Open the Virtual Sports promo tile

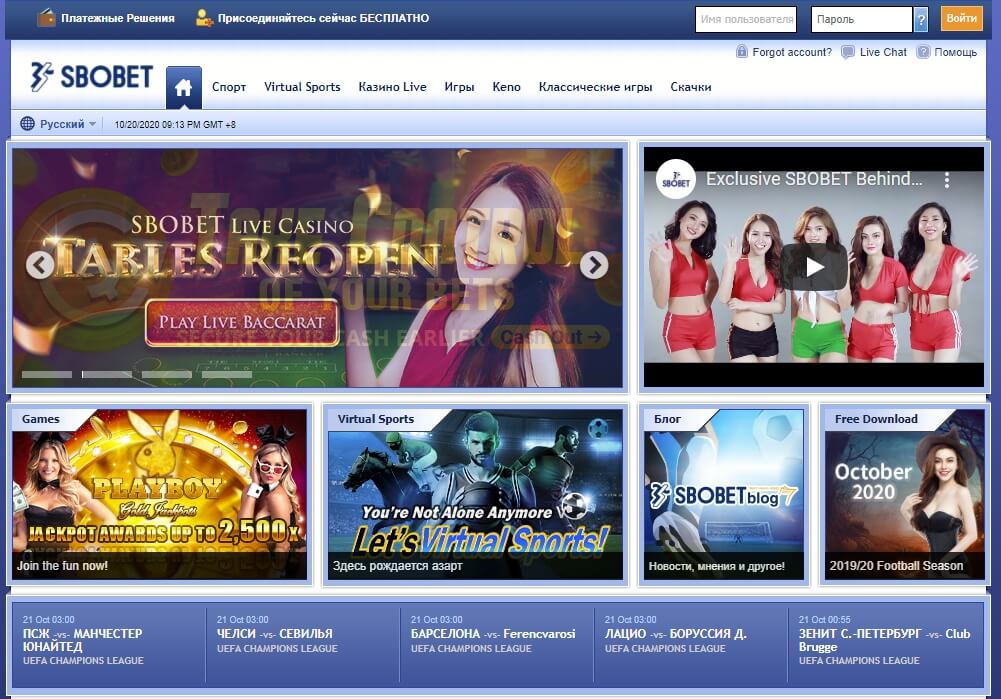(x=476, y=495)
